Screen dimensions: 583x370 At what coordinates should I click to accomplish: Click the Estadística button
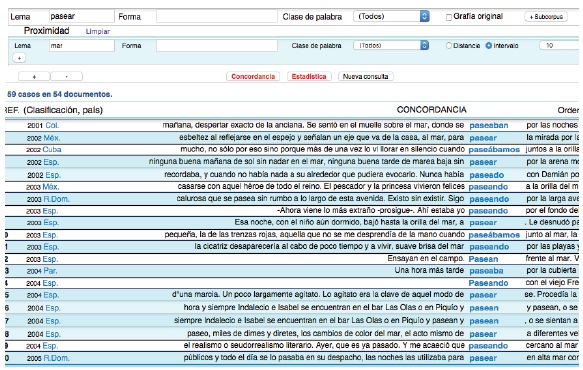309,76
